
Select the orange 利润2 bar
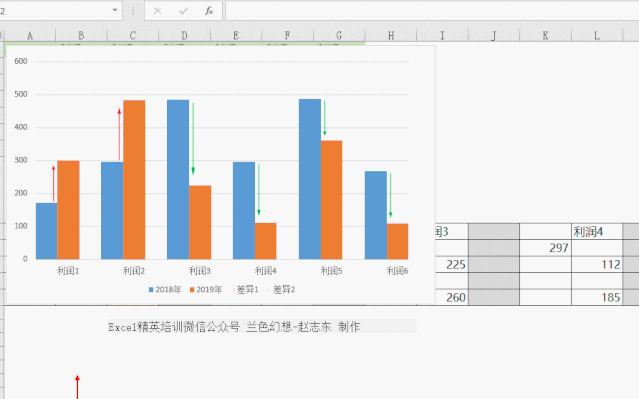[x=134, y=180]
